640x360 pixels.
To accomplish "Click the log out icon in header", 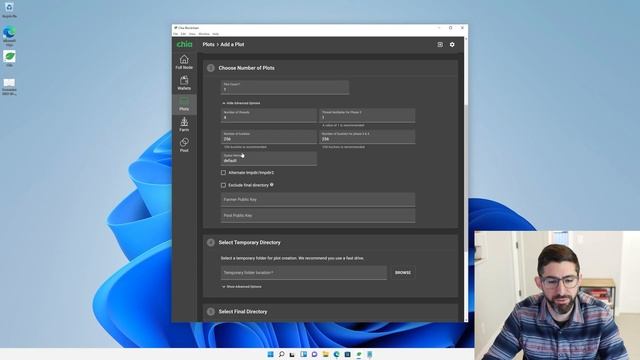I will 440,44.
